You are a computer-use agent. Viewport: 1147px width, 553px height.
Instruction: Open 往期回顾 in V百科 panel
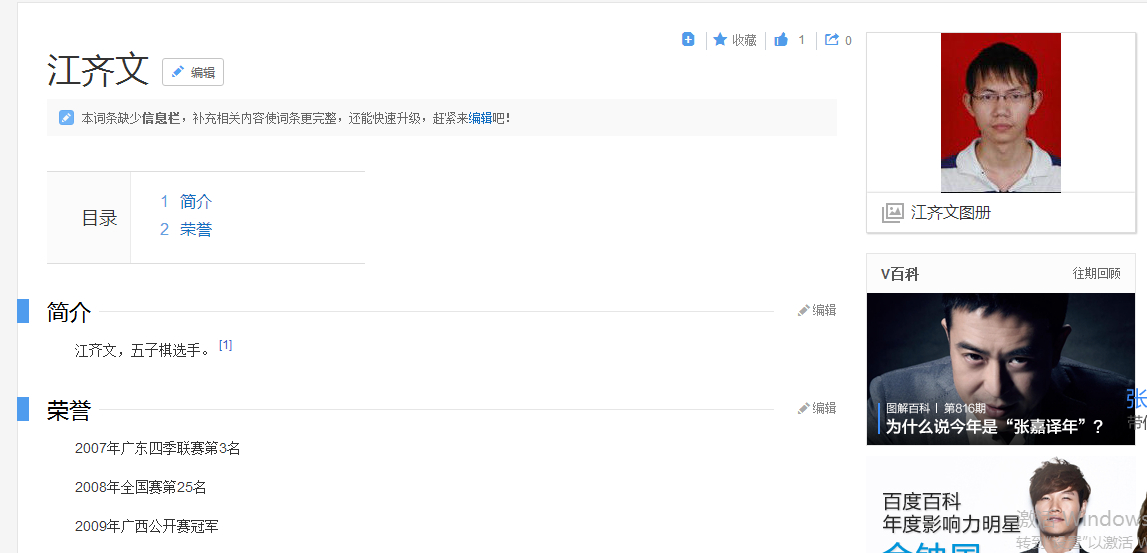1096,274
